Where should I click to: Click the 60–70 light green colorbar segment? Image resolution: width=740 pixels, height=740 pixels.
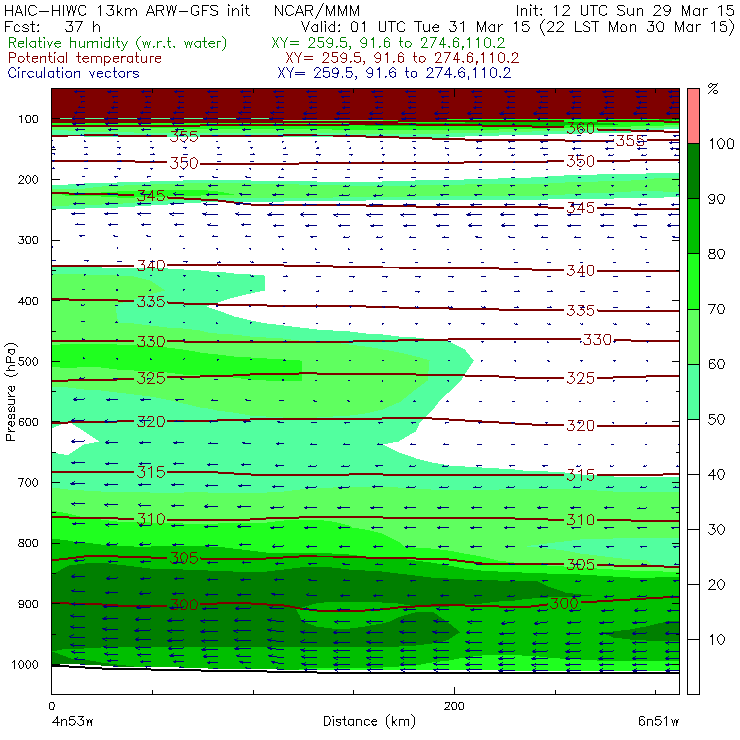coord(693,336)
